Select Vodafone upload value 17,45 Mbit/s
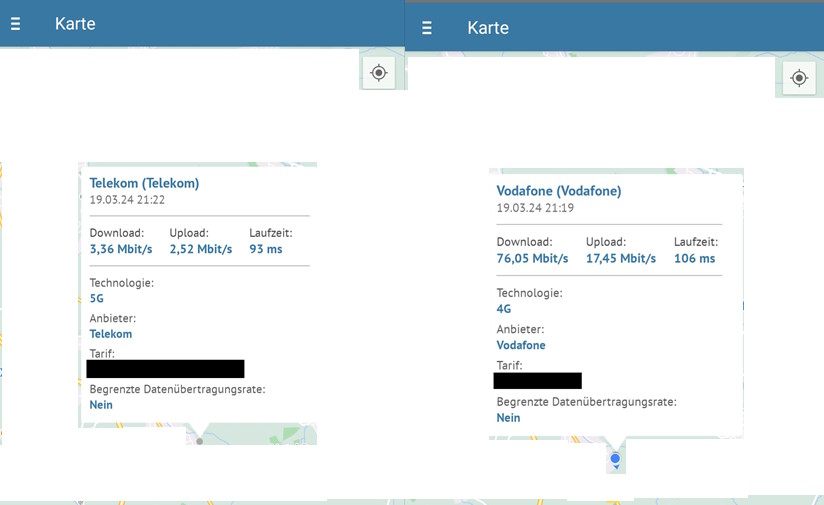This screenshot has height=505, width=824. coord(621,259)
